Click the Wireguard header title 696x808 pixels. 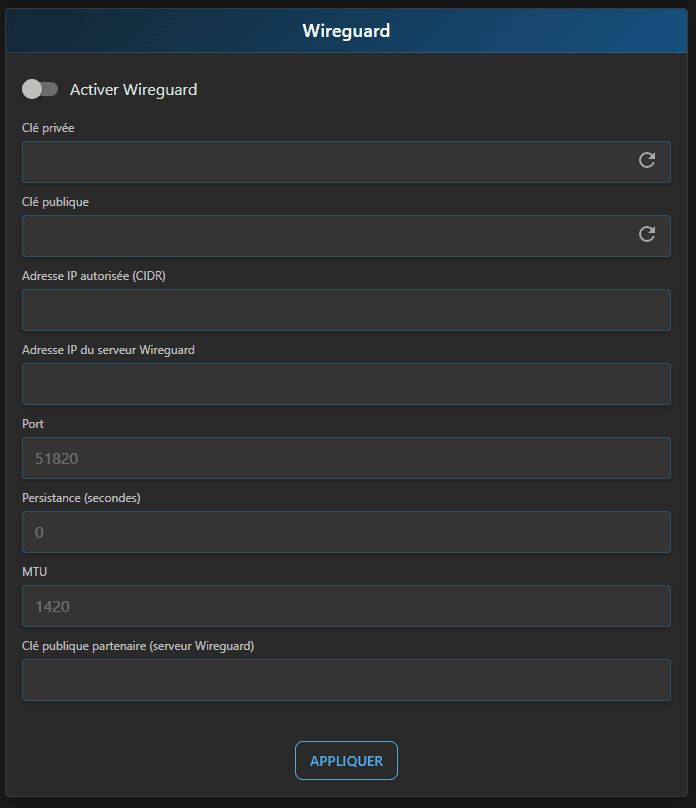346,31
